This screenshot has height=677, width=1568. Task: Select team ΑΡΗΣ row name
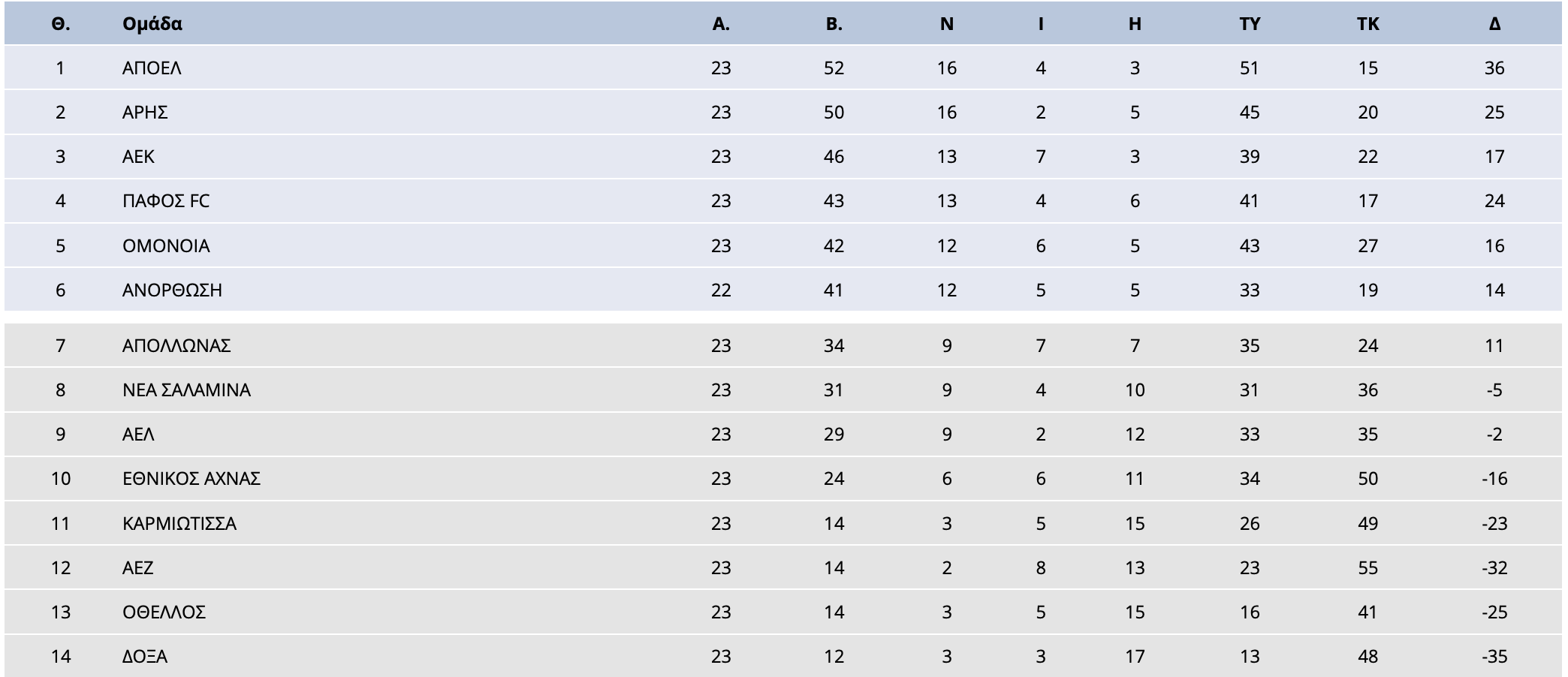(145, 113)
